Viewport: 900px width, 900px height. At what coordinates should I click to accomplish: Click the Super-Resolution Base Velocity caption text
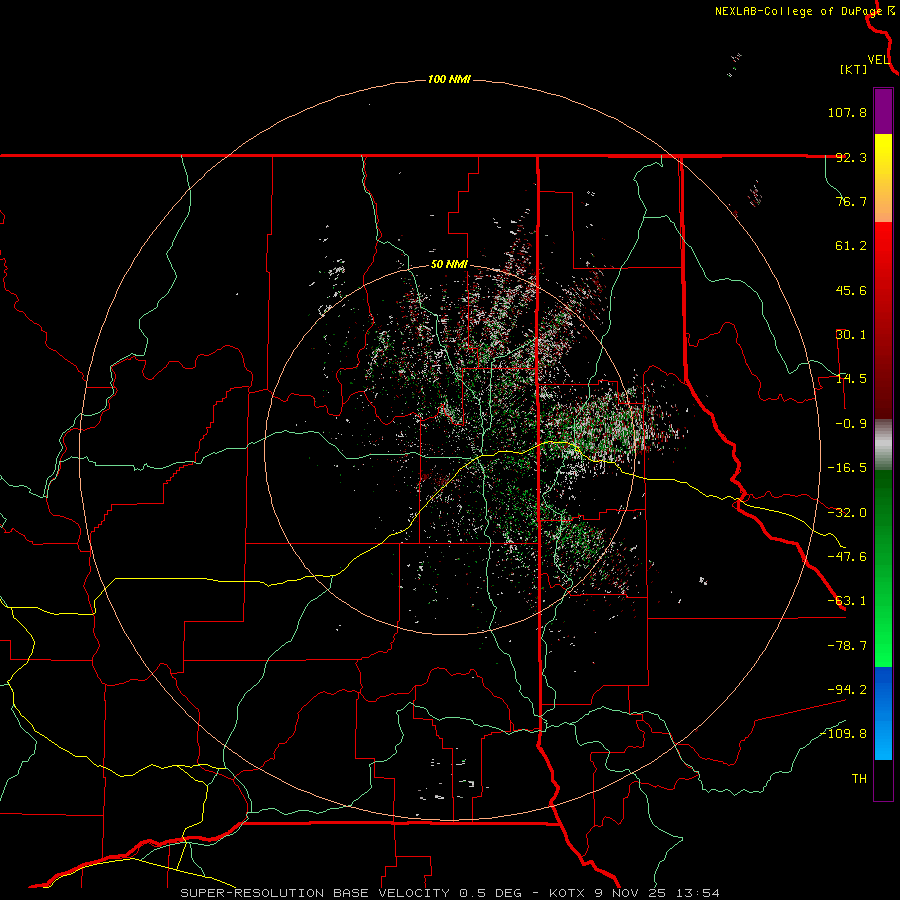point(450,893)
